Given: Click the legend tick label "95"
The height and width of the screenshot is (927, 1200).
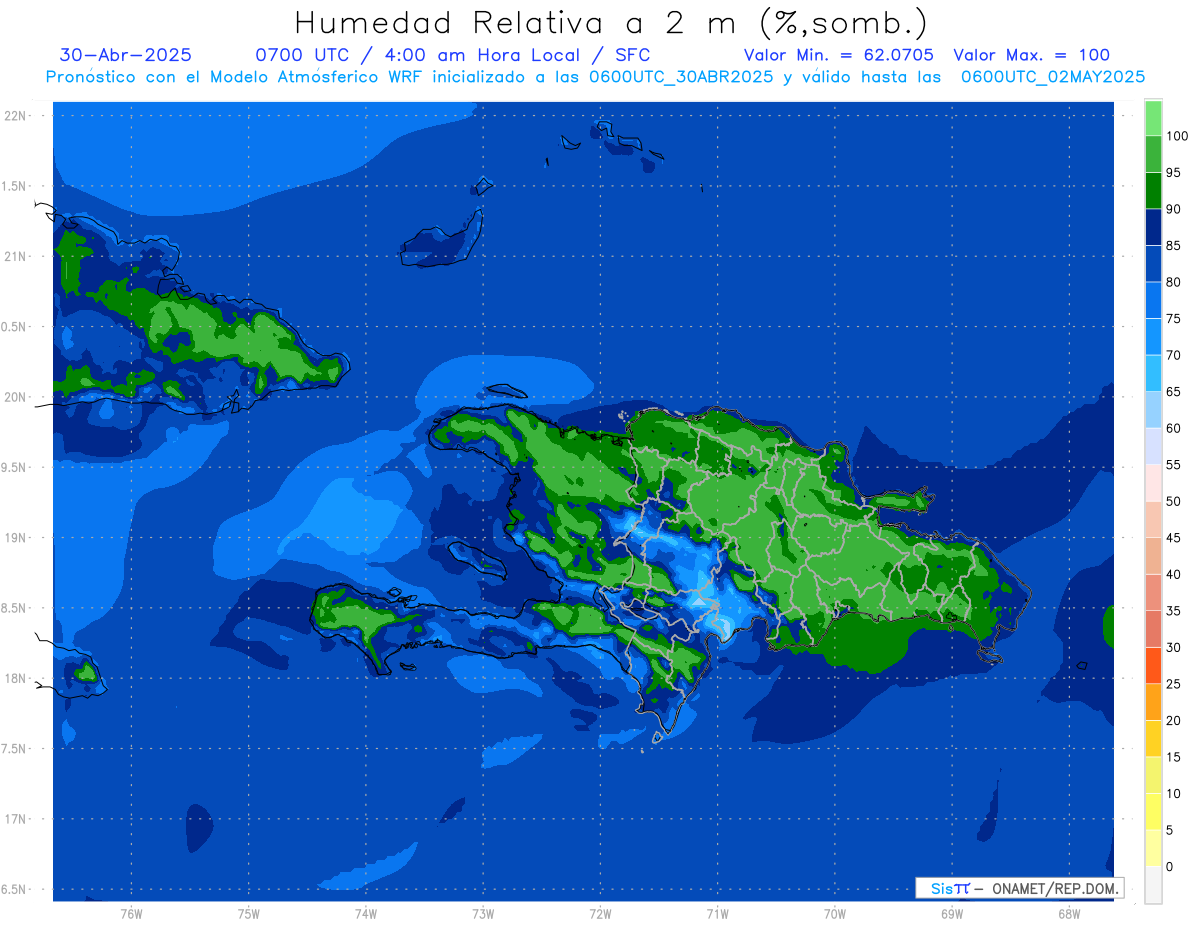Looking at the screenshot, I should (1173, 173).
